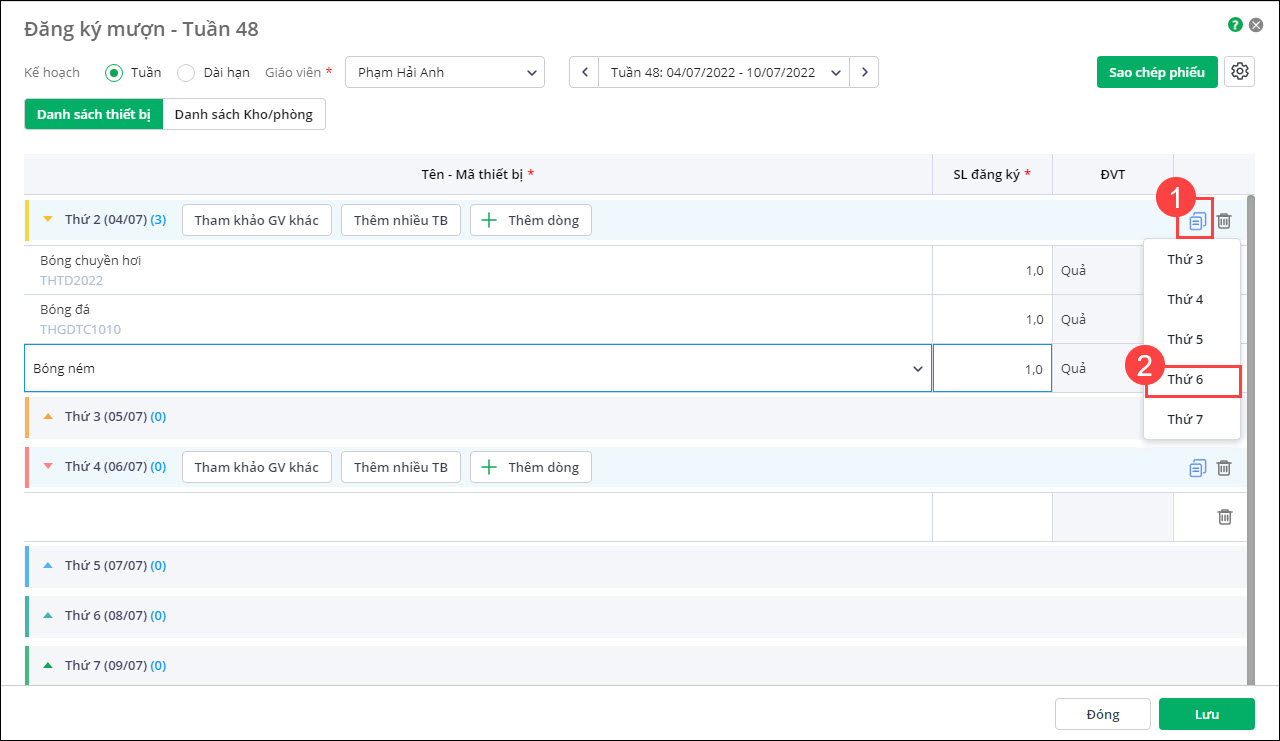
Task: Click Thêm dòng in Thứ 4 row
Action: (531, 467)
